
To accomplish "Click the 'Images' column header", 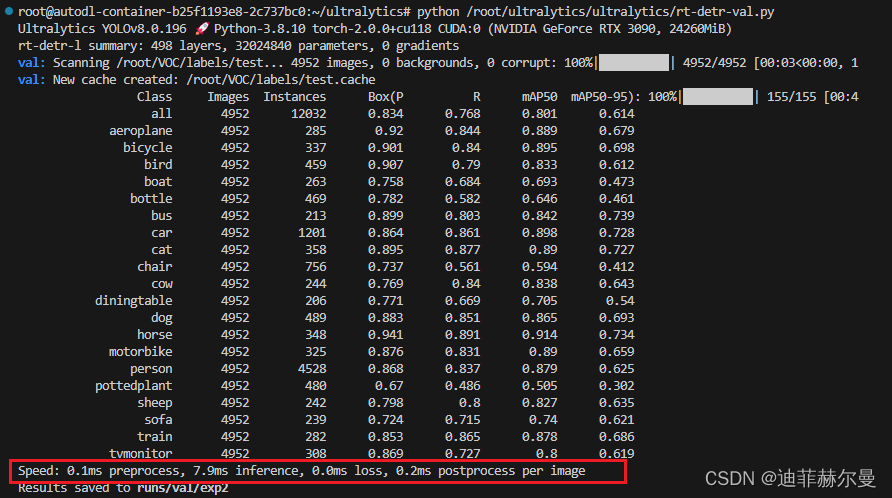I will [228, 97].
